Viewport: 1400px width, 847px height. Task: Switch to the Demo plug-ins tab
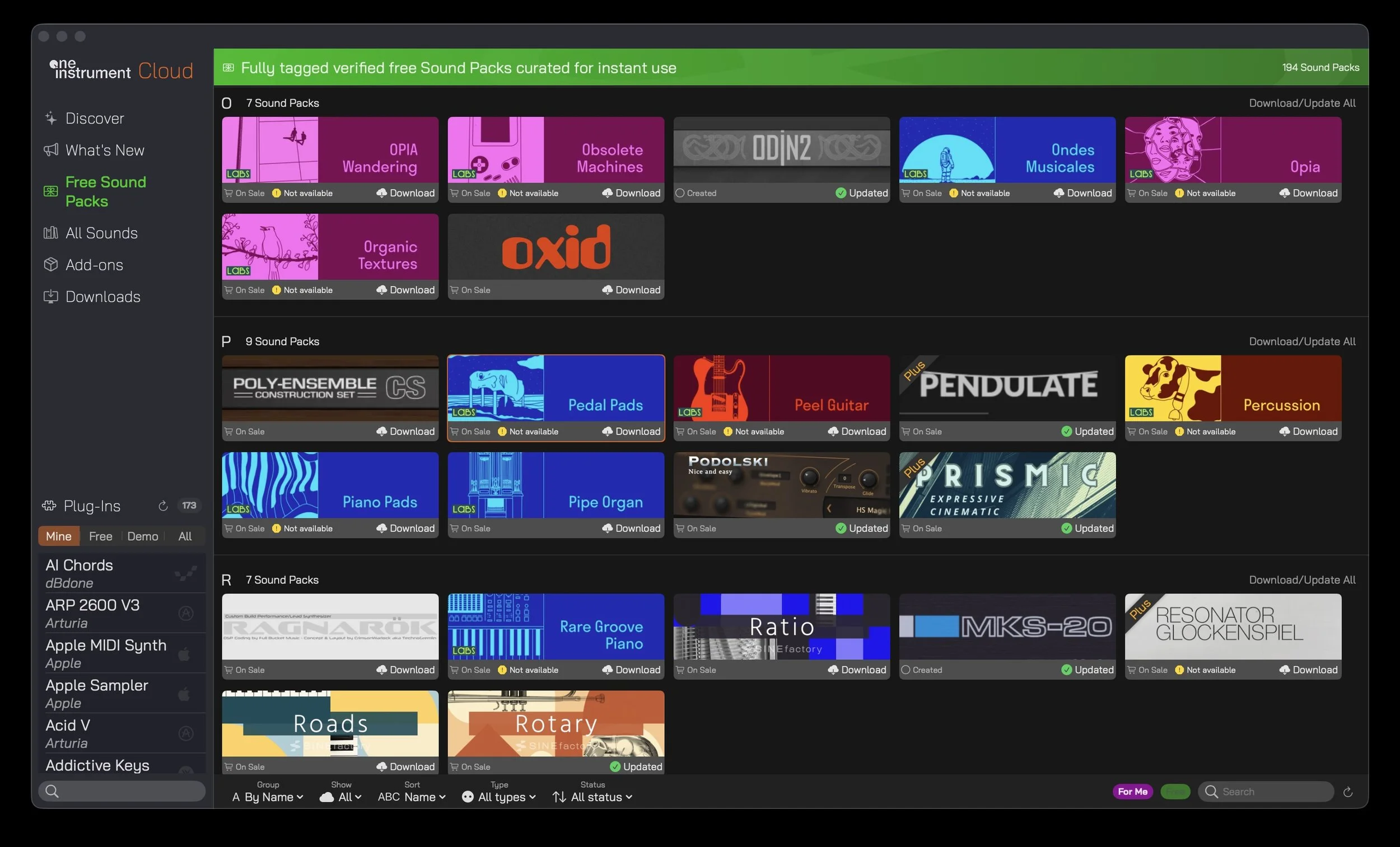pyautogui.click(x=143, y=536)
